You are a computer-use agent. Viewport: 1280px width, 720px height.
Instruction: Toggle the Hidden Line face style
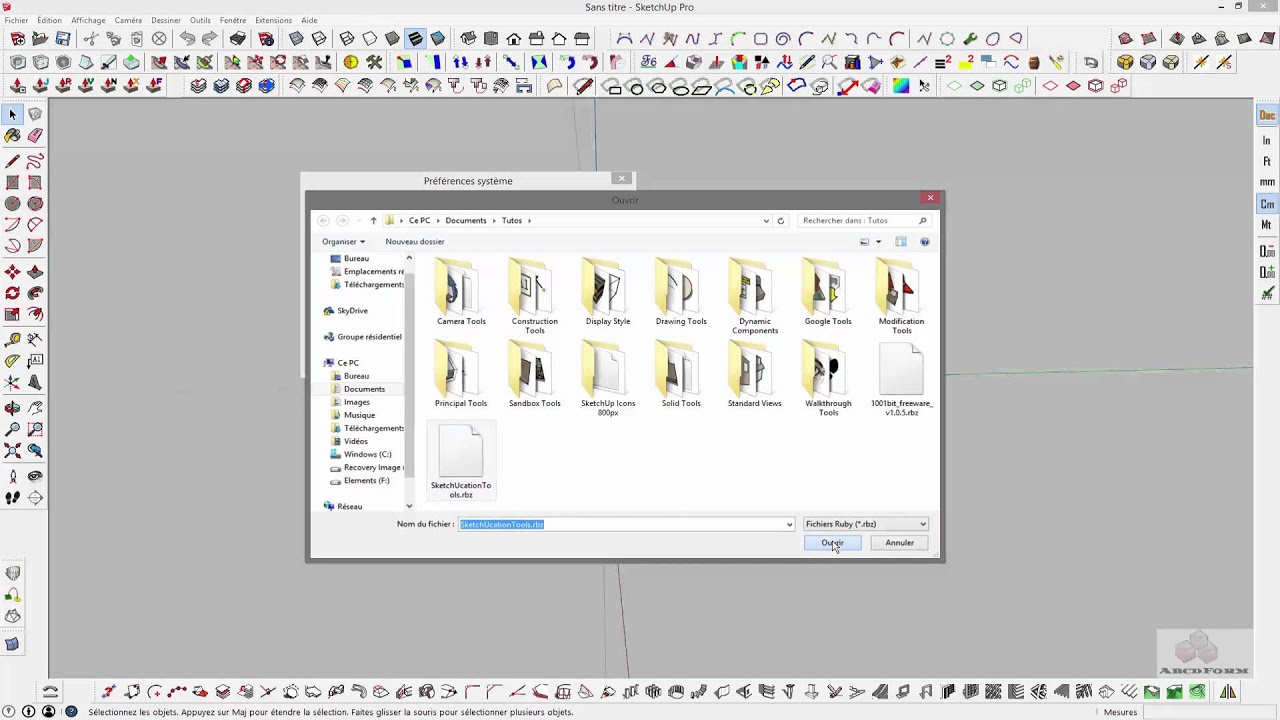[x=370, y=39]
